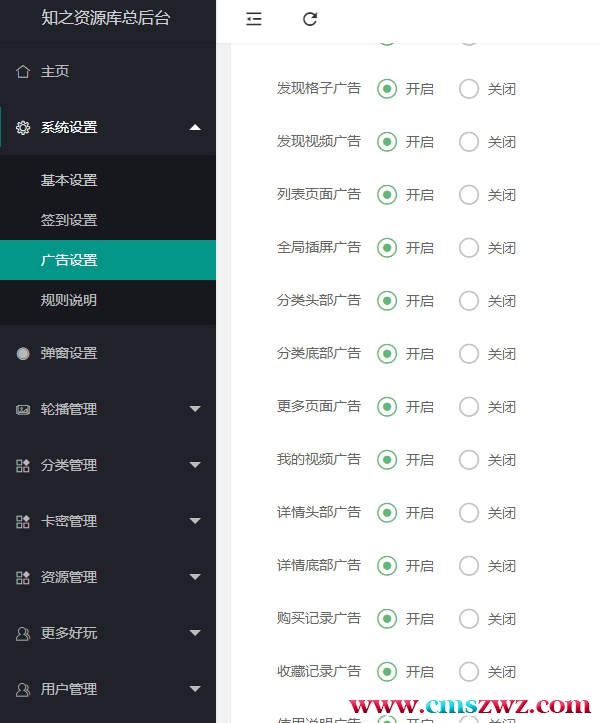Click the grid icon beside 分类管理
This screenshot has width=600, height=723.
pos(23,466)
